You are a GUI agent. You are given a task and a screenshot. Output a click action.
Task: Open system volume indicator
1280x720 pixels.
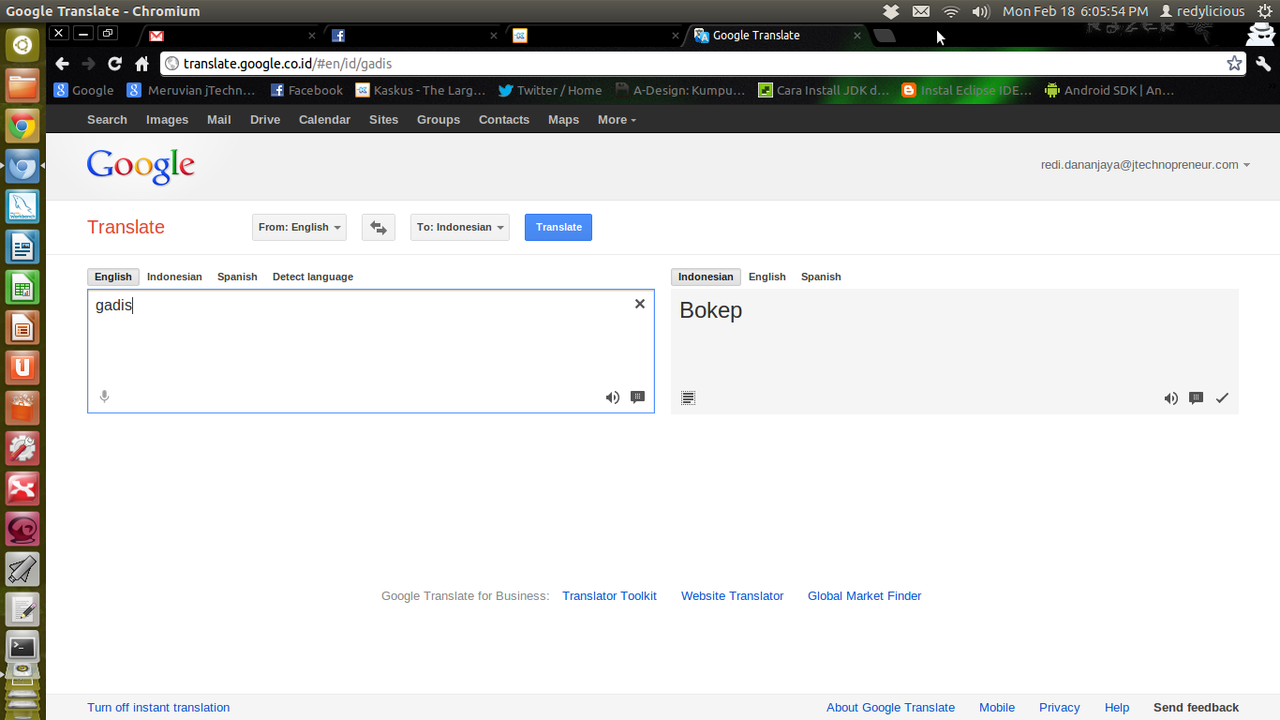click(x=980, y=11)
